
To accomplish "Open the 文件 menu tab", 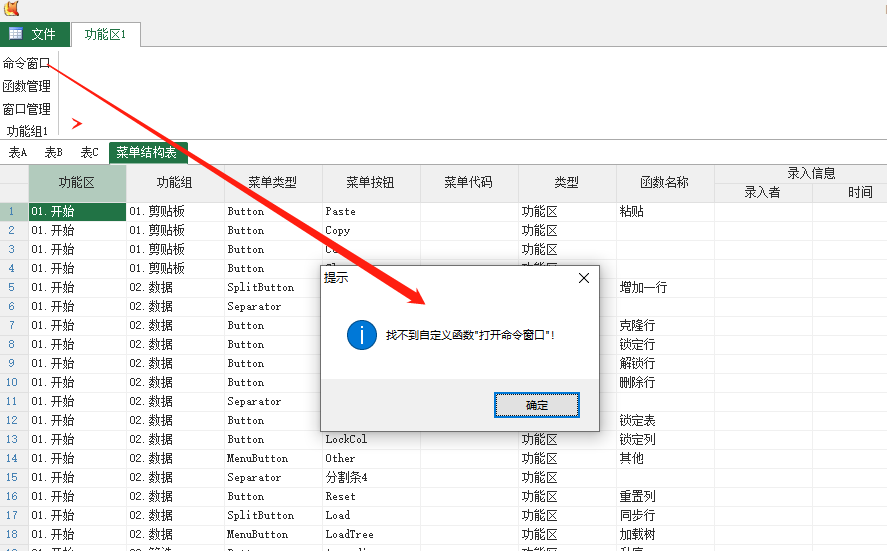I will [x=34, y=34].
